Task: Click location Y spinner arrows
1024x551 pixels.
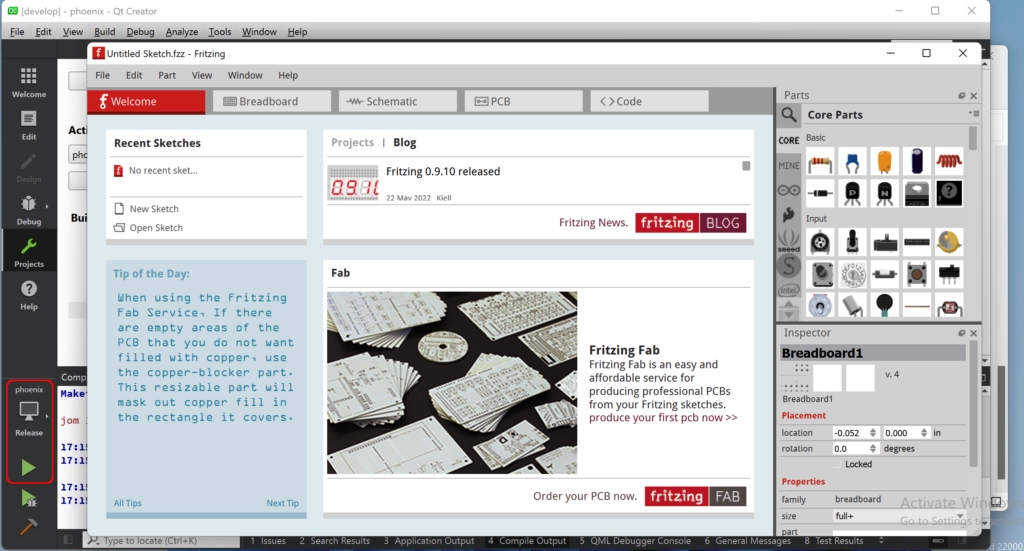Action: click(923, 433)
